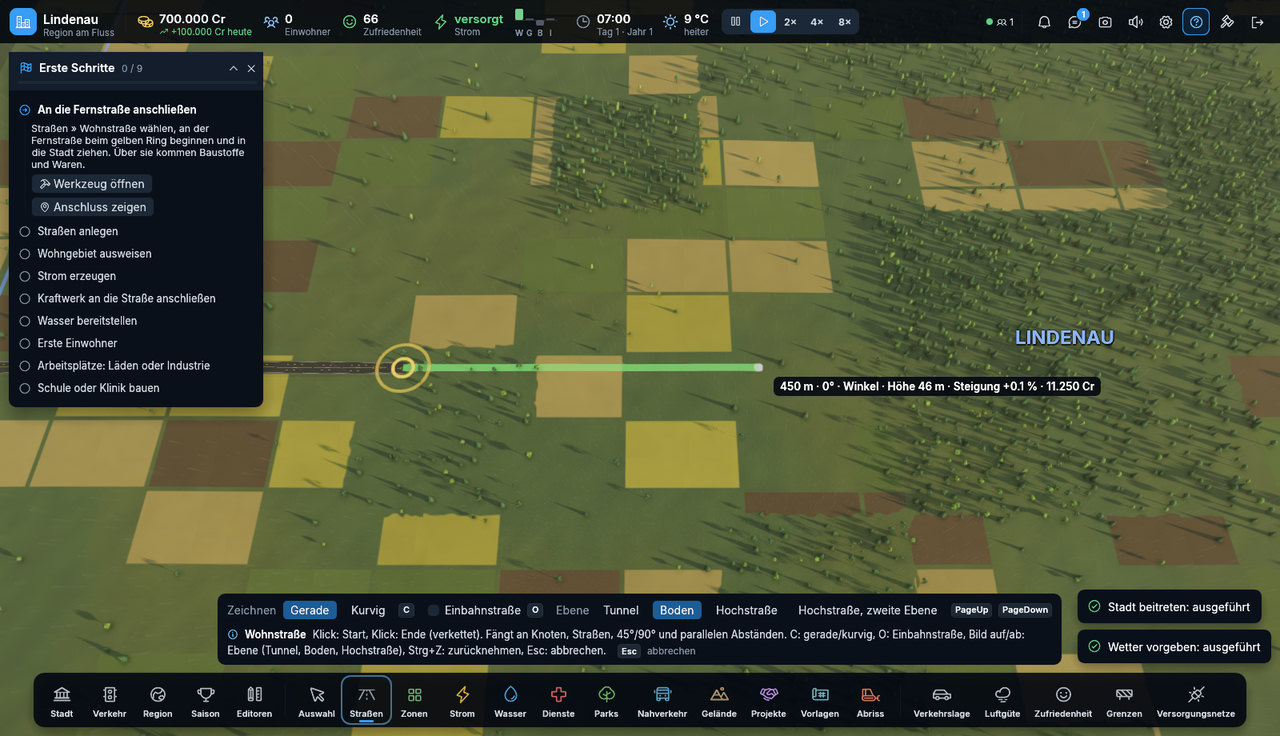Viewport: 1280px width, 736px height.
Task: Enable the Einbahnstraße checkbox
Action: pyautogui.click(x=434, y=610)
